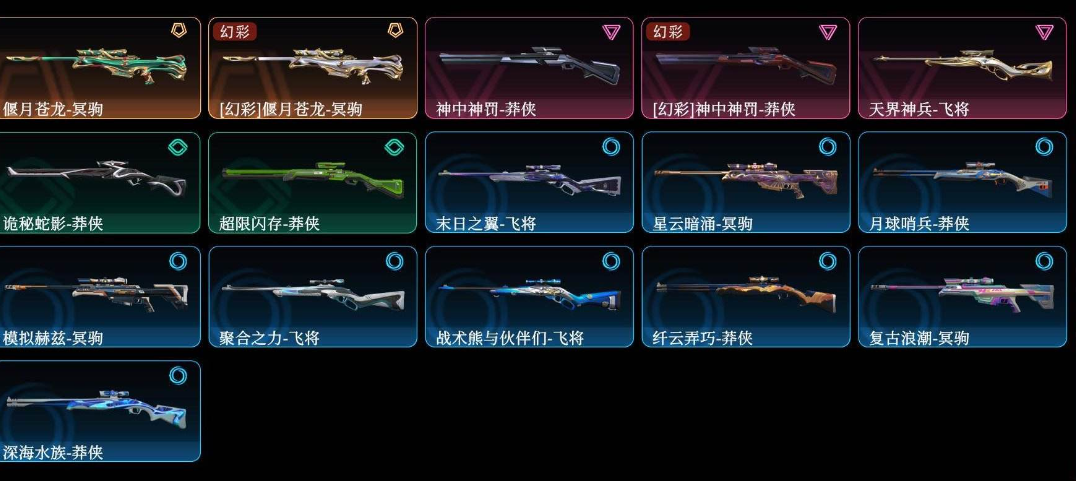The image size is (1076, 481).
Task: Click the [幻彩]偃月苍龙-冥驹 label text
Action: 291,109
